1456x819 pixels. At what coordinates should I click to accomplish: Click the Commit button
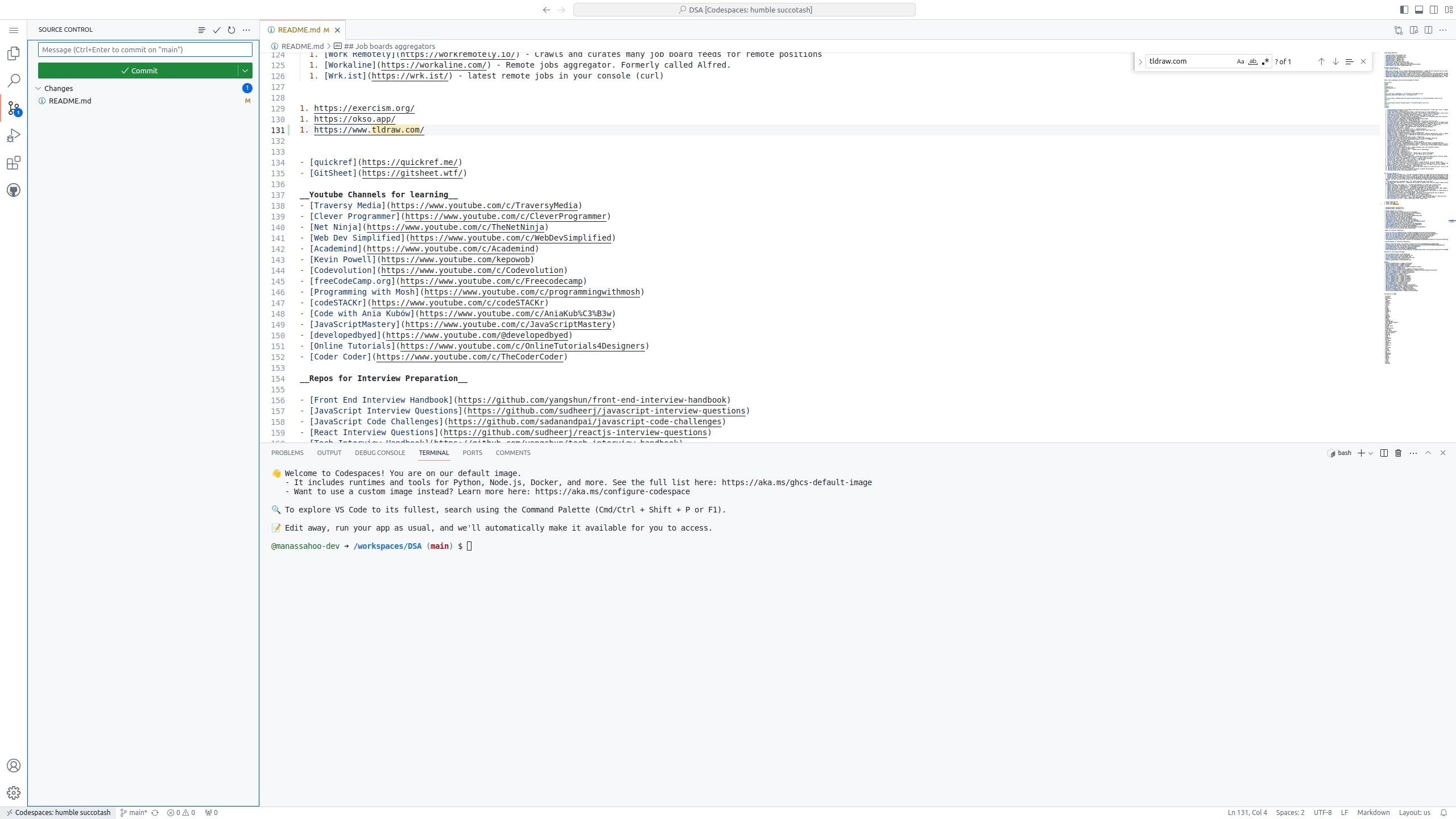click(x=140, y=71)
